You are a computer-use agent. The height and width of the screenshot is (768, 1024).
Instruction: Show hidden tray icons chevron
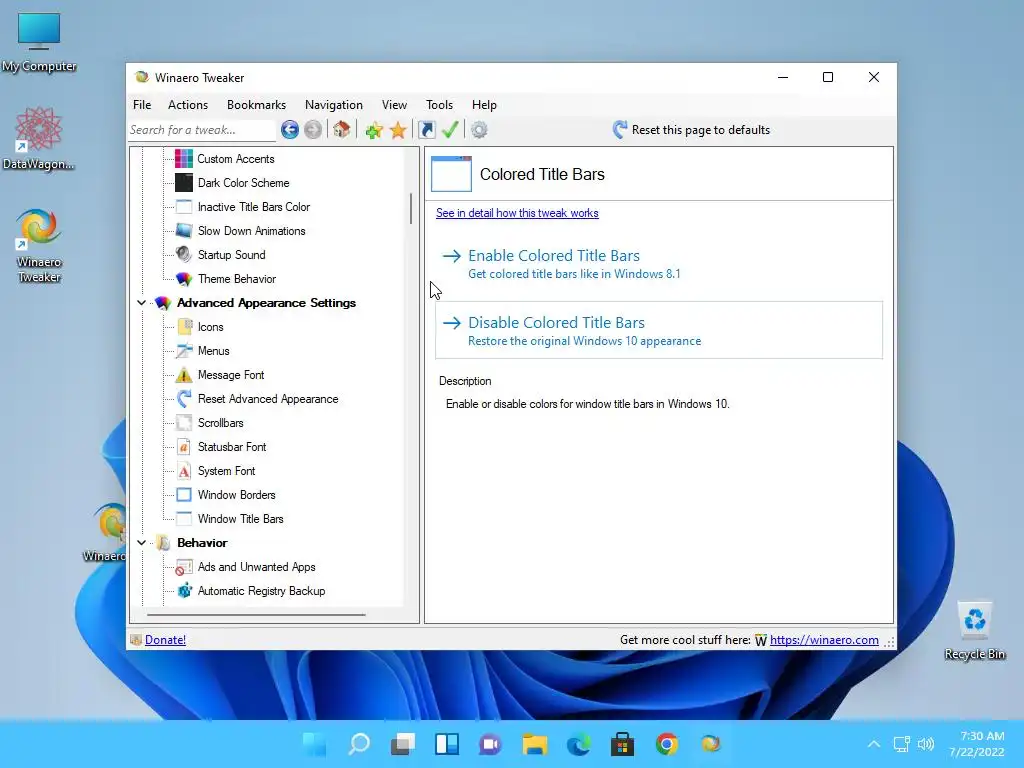click(874, 744)
